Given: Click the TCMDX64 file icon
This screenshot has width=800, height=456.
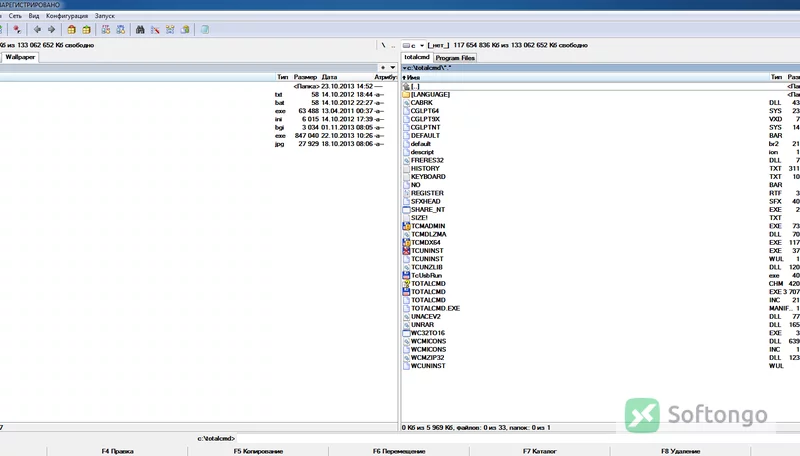Looking at the screenshot, I should 406,242.
